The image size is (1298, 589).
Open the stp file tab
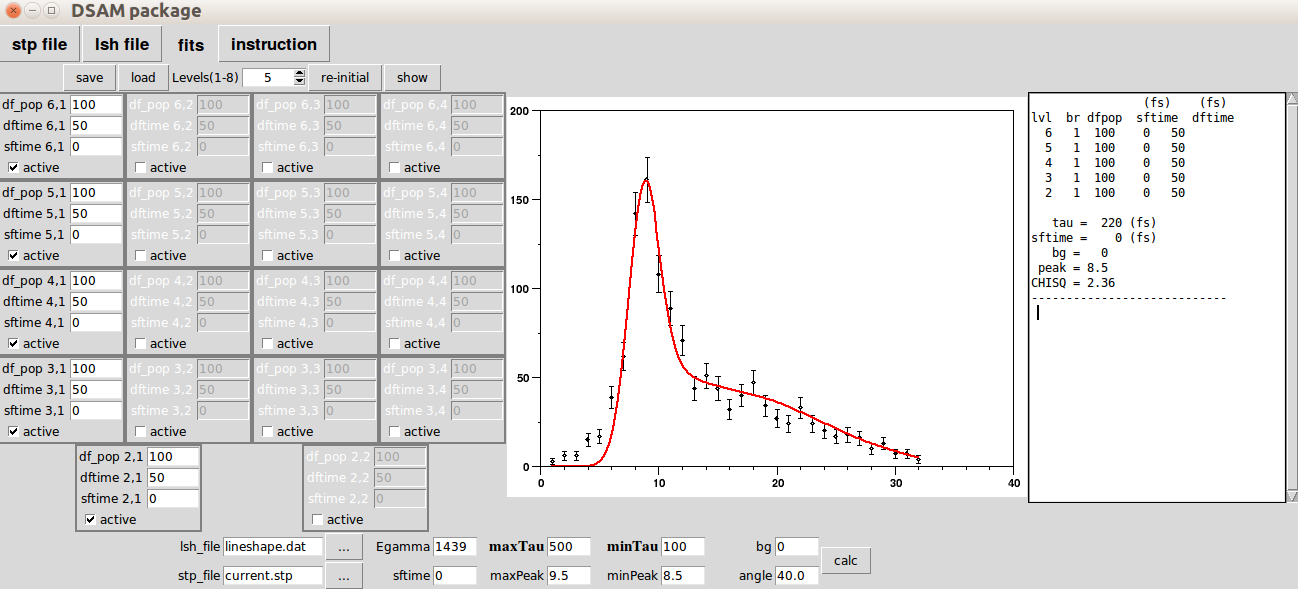40,44
